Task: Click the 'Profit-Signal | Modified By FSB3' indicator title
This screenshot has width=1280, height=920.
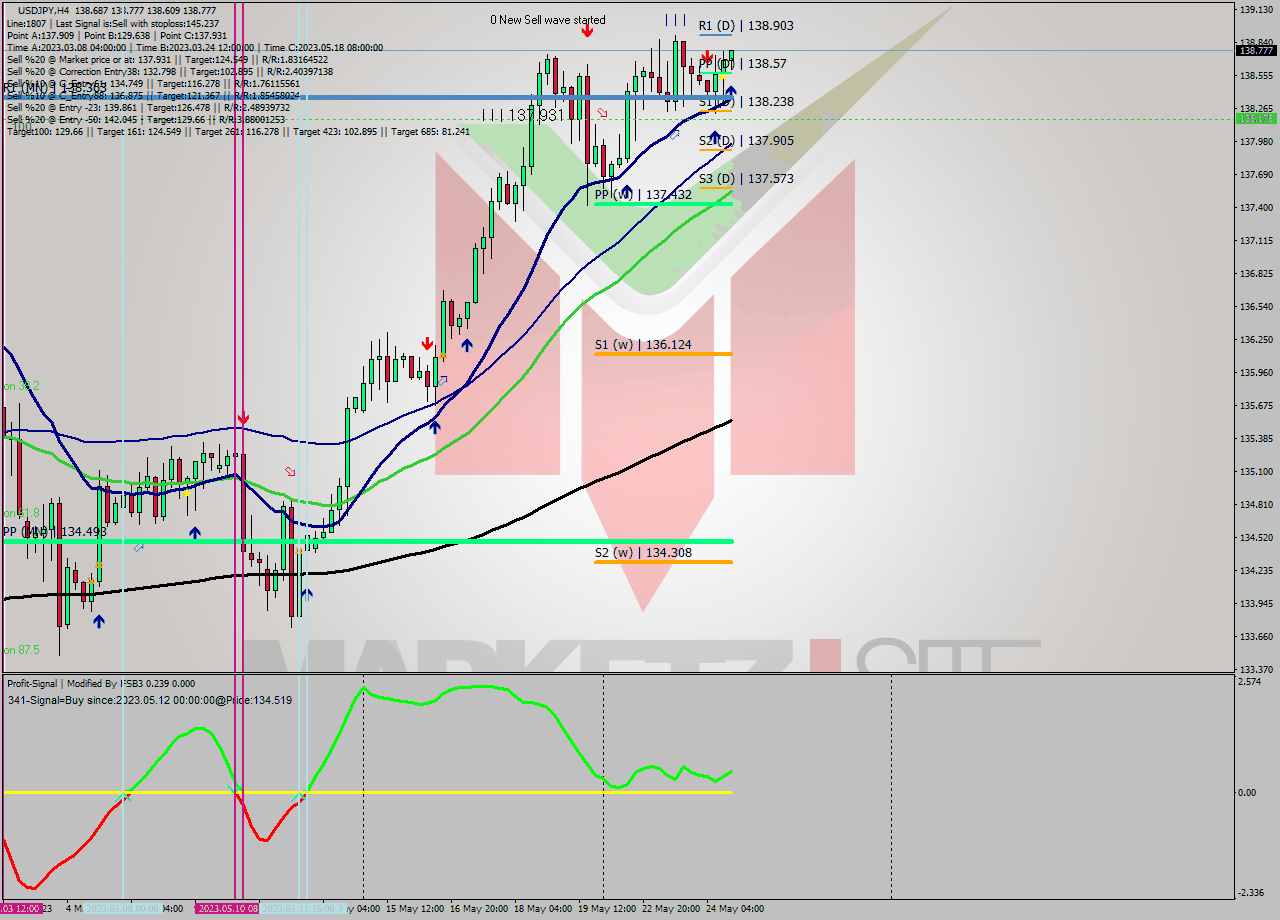Action: point(100,684)
